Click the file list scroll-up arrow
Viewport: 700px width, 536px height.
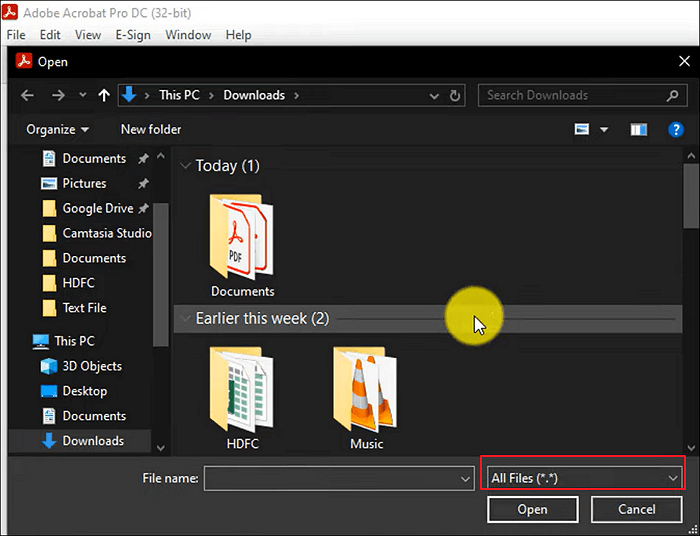tap(691, 156)
